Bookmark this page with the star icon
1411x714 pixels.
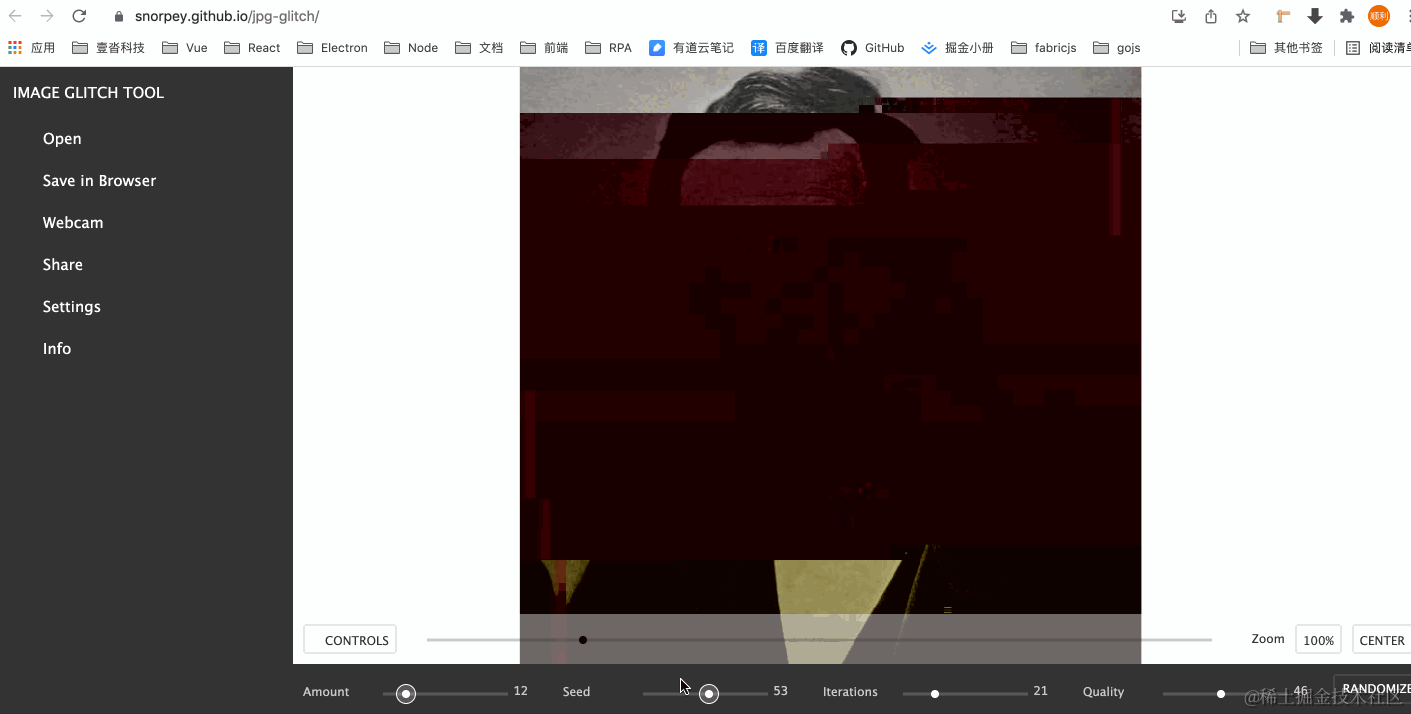pos(1242,16)
